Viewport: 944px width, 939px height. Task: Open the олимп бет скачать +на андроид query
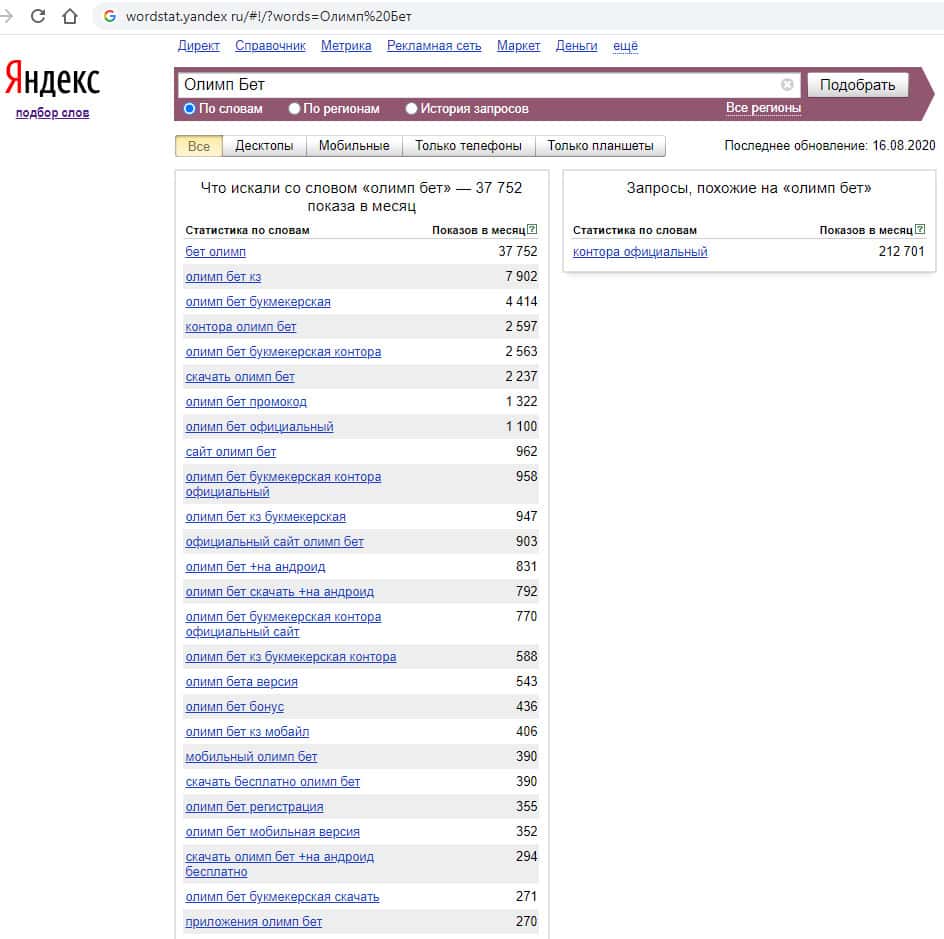point(279,592)
